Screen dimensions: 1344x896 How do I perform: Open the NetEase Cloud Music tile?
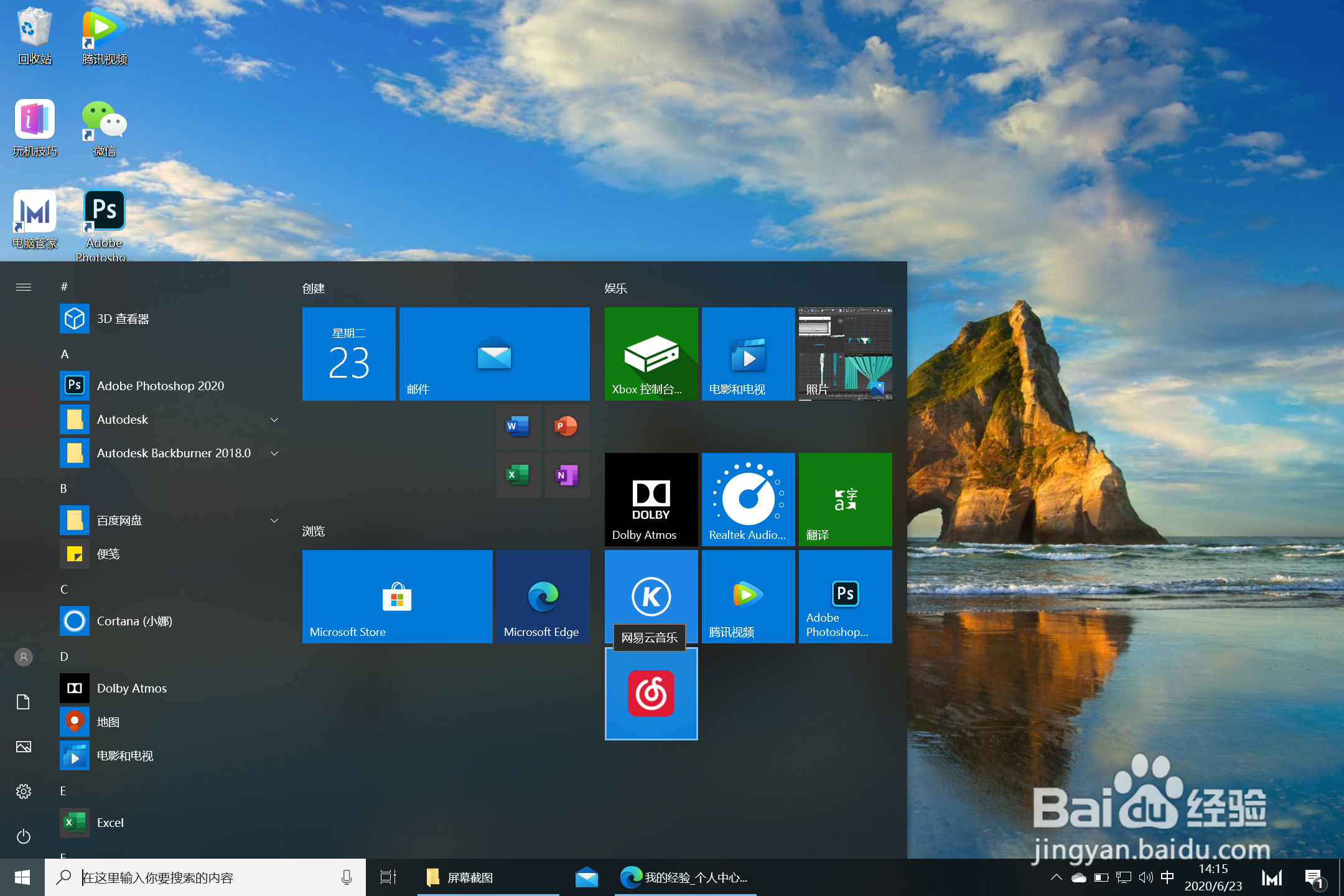[651, 694]
